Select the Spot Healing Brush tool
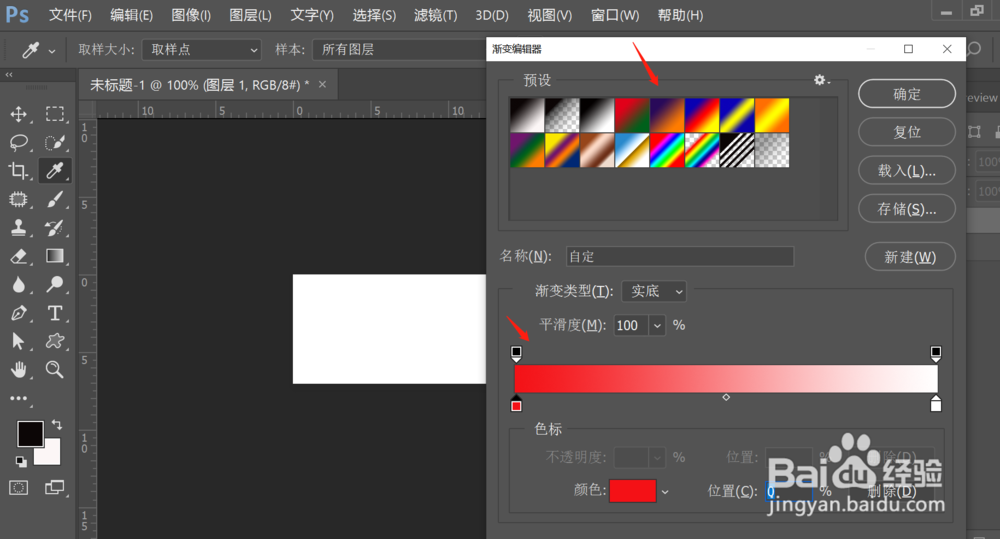The width and height of the screenshot is (1000, 539). point(18,199)
